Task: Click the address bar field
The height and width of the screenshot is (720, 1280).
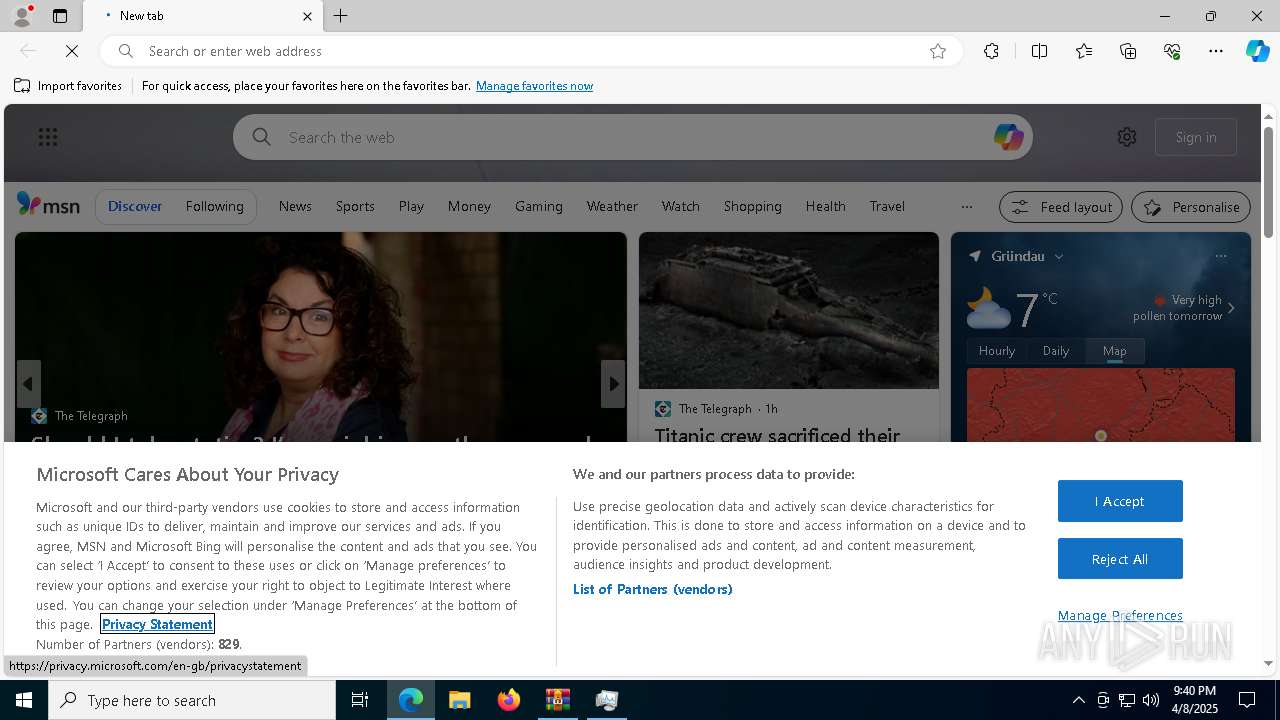Action: coord(530,51)
